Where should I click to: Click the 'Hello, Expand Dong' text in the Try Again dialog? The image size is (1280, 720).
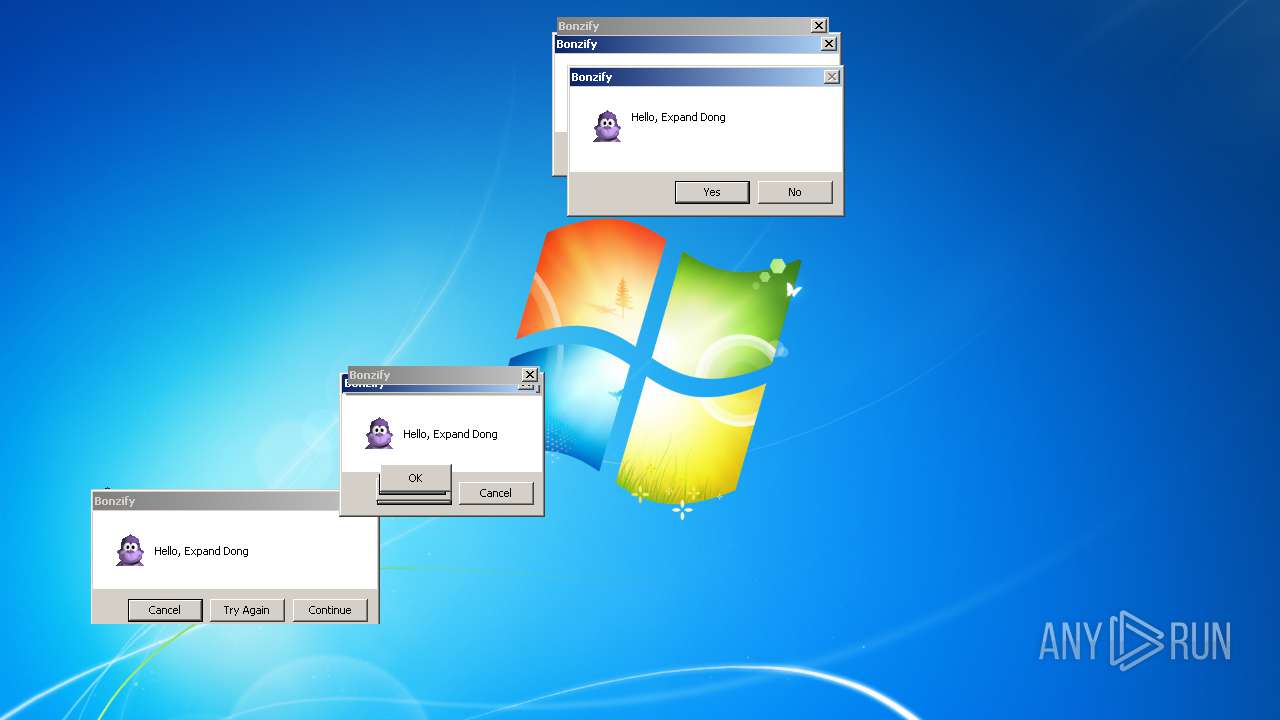201,551
